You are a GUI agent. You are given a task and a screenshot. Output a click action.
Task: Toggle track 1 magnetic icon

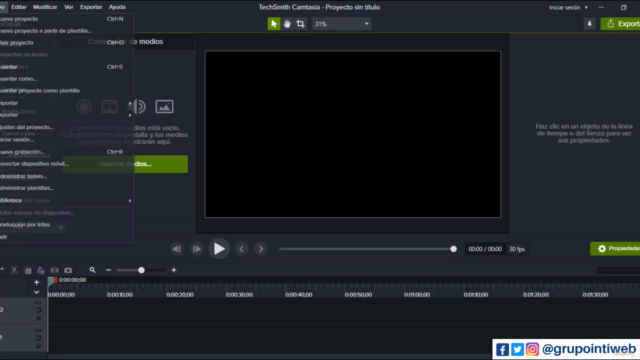[38, 338]
